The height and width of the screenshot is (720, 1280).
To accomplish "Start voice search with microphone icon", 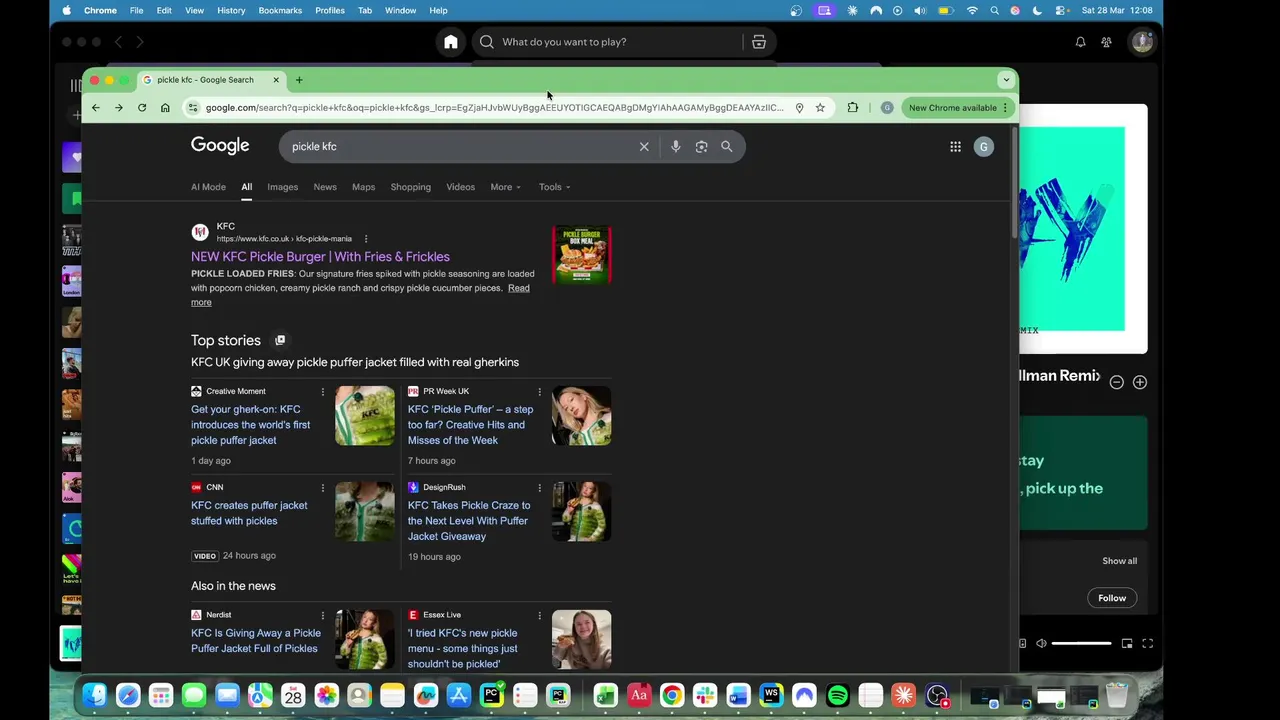I will 676,147.
